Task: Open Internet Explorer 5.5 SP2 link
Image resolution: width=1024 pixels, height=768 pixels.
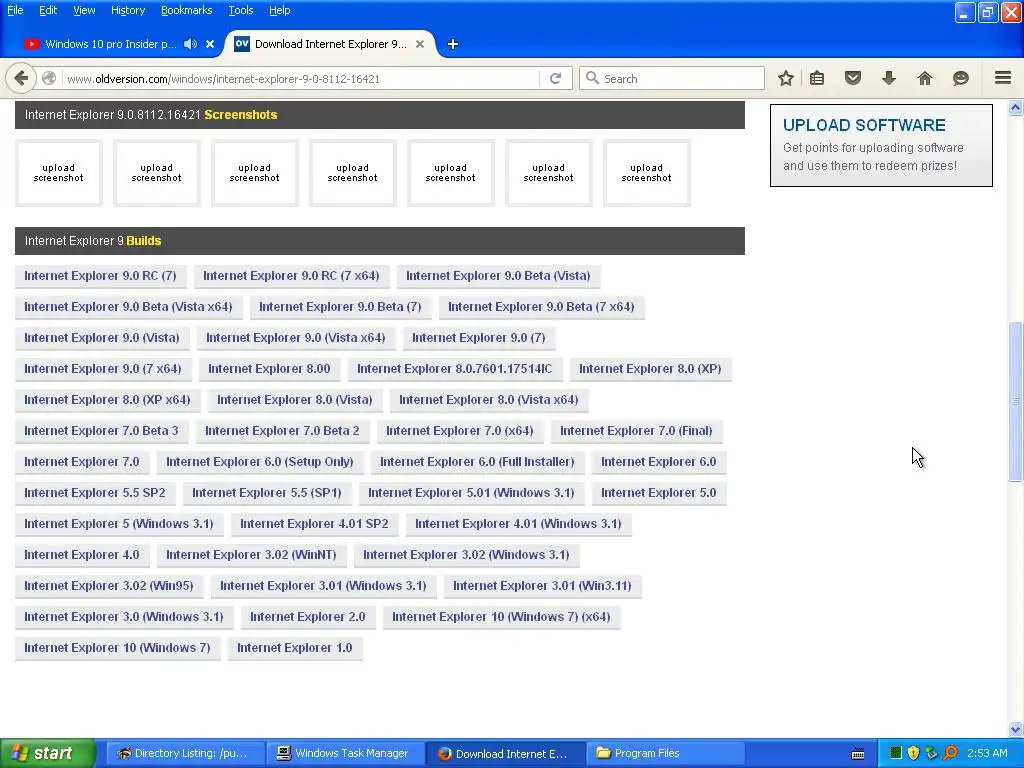Action: click(x=95, y=493)
